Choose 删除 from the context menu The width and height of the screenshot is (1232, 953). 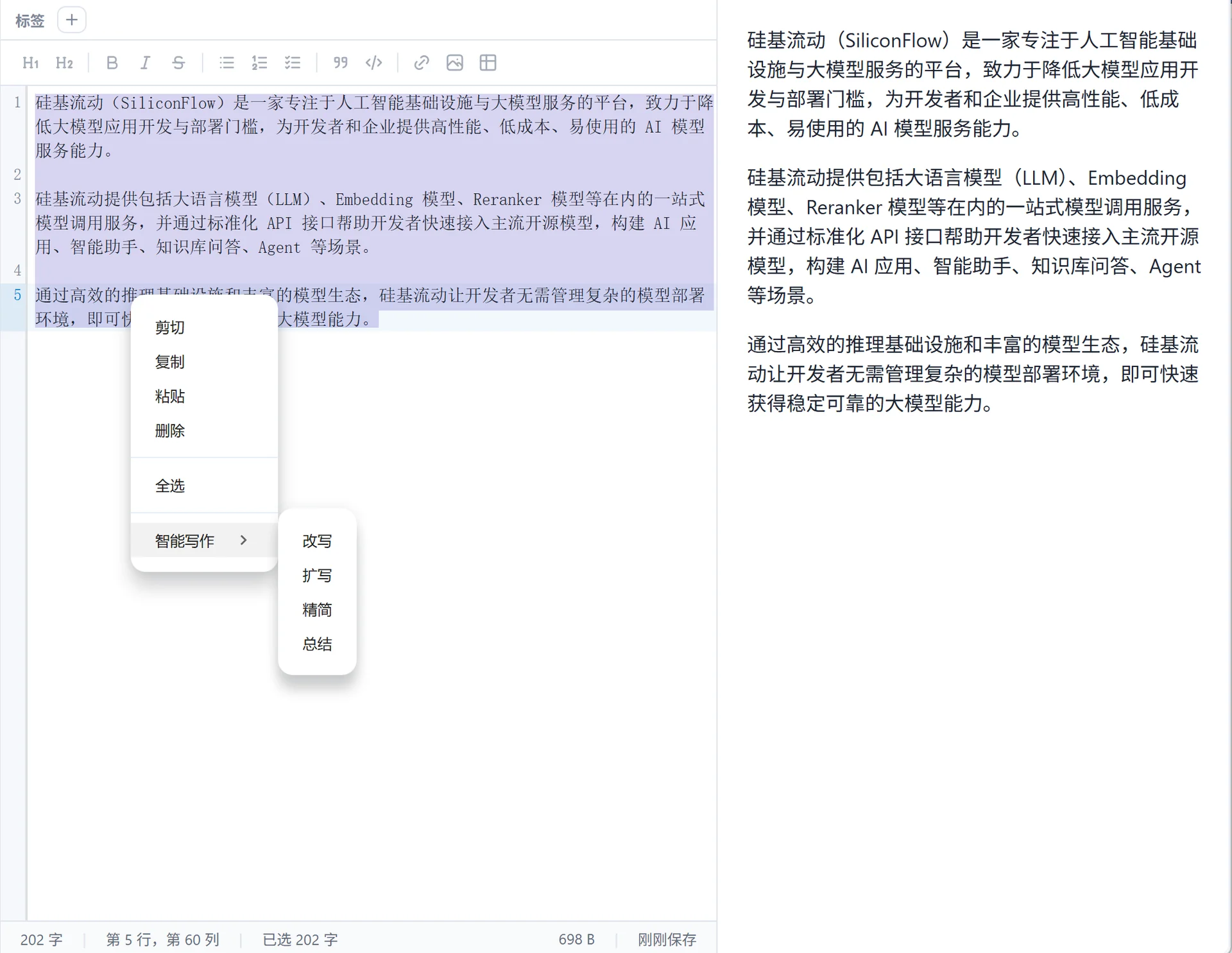pyautogui.click(x=204, y=431)
